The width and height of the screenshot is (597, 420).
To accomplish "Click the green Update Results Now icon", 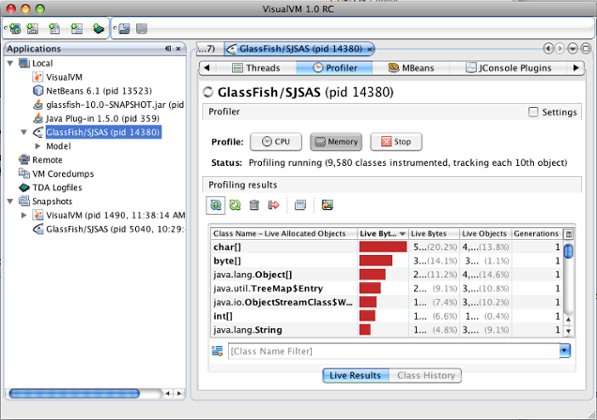I will point(235,205).
